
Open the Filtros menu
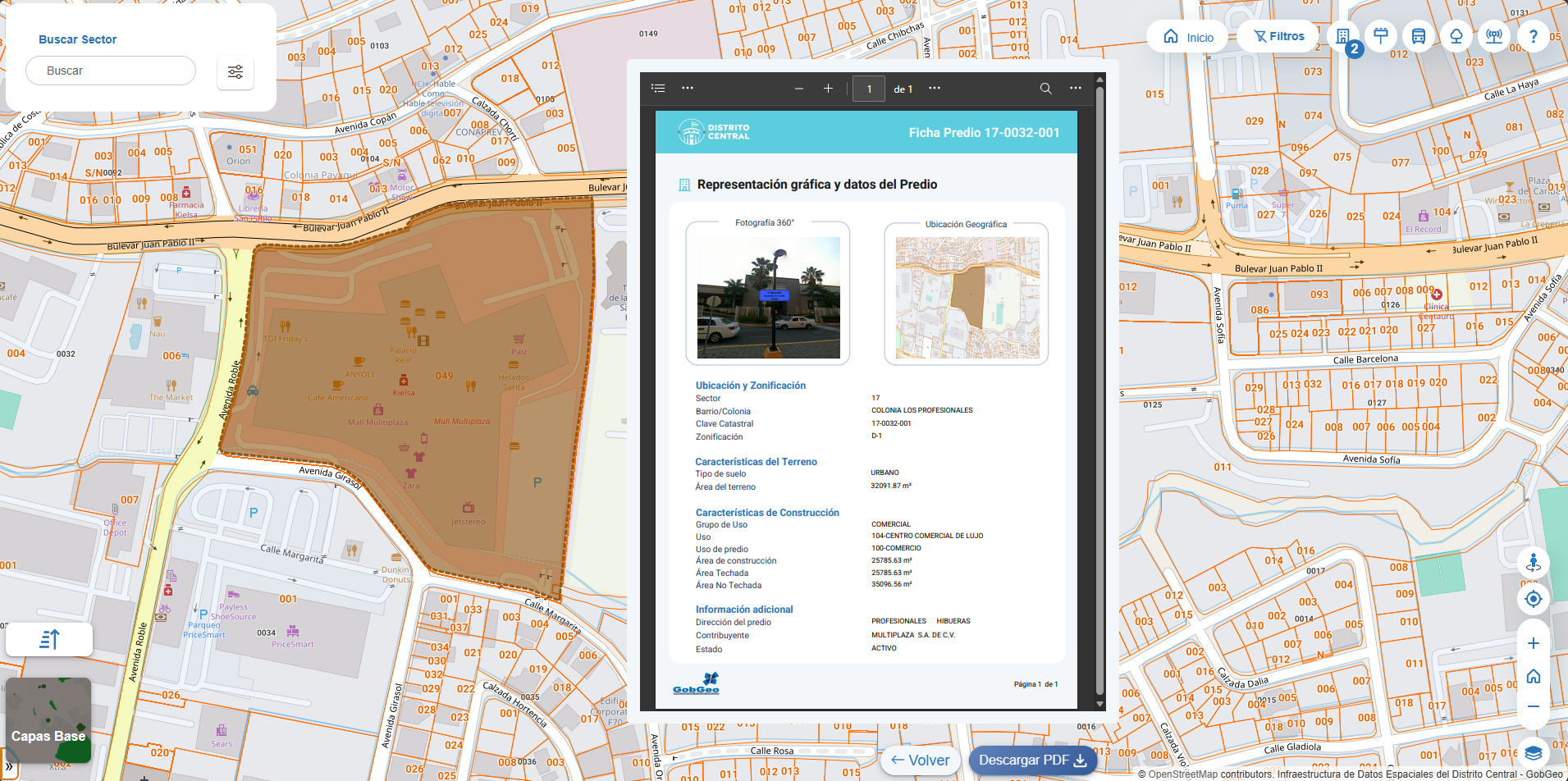click(1278, 37)
